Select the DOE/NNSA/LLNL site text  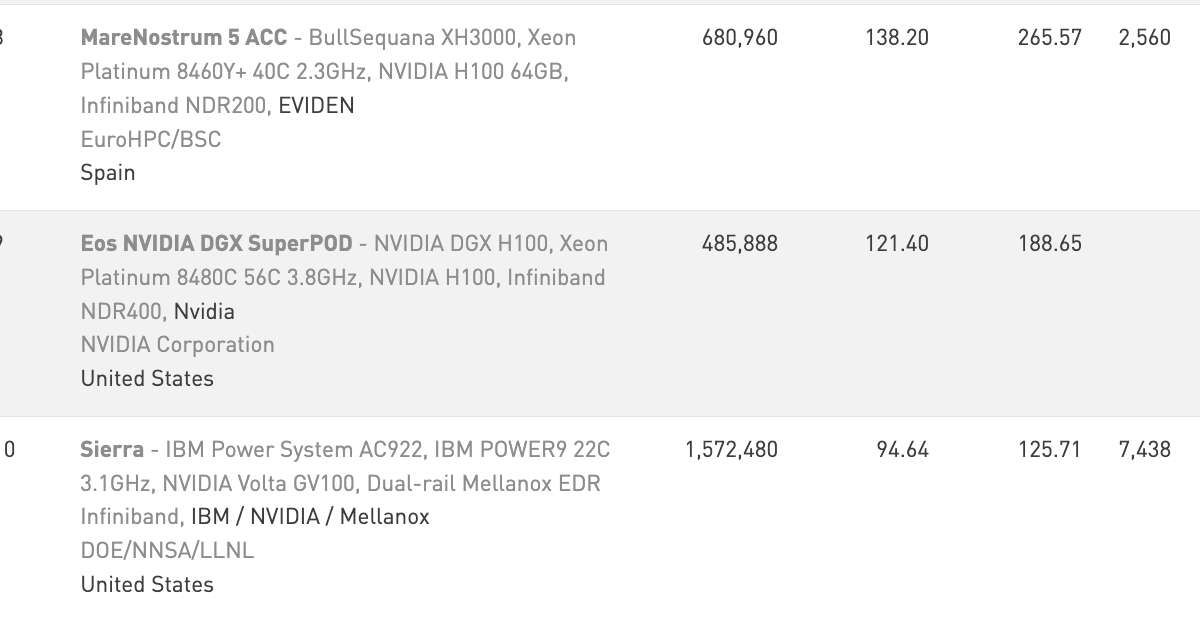click(x=168, y=551)
